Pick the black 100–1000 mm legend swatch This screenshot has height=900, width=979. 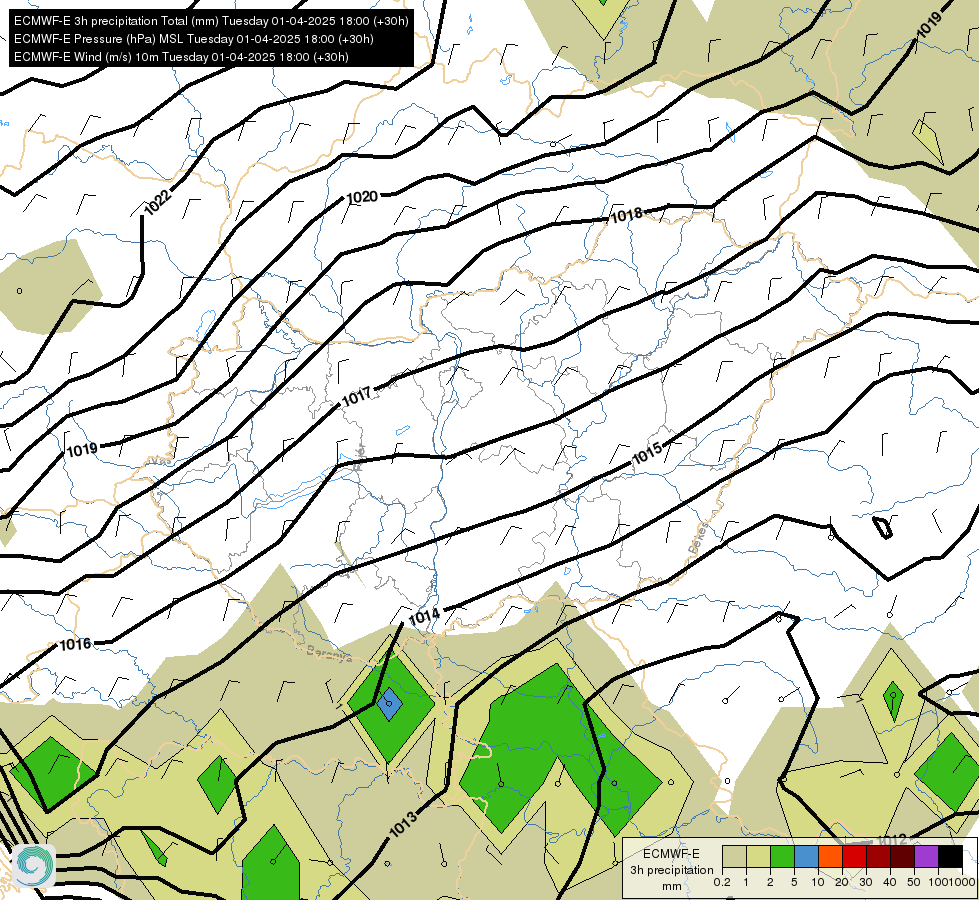pos(950,856)
